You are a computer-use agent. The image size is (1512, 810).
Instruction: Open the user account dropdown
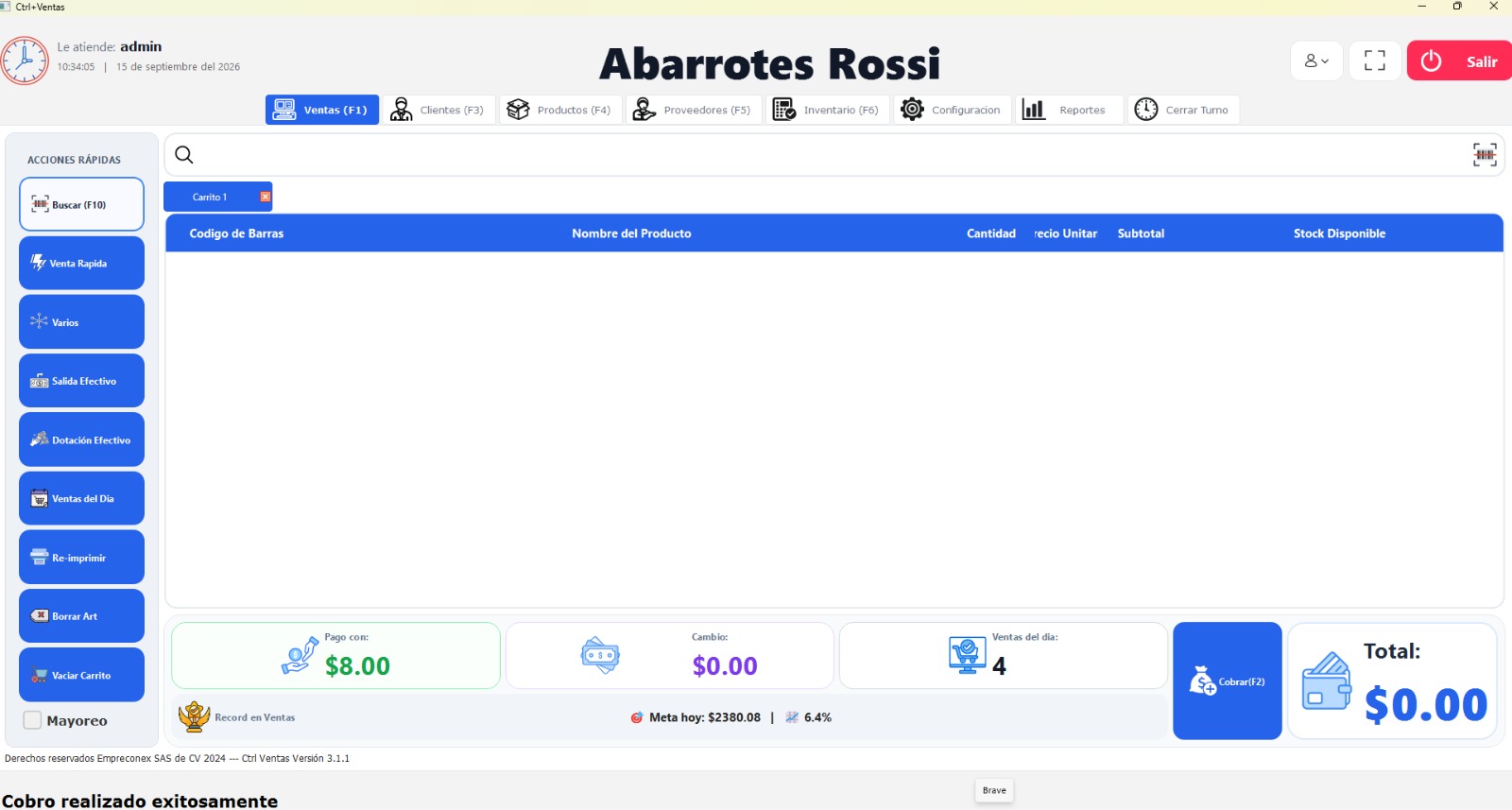(1316, 61)
